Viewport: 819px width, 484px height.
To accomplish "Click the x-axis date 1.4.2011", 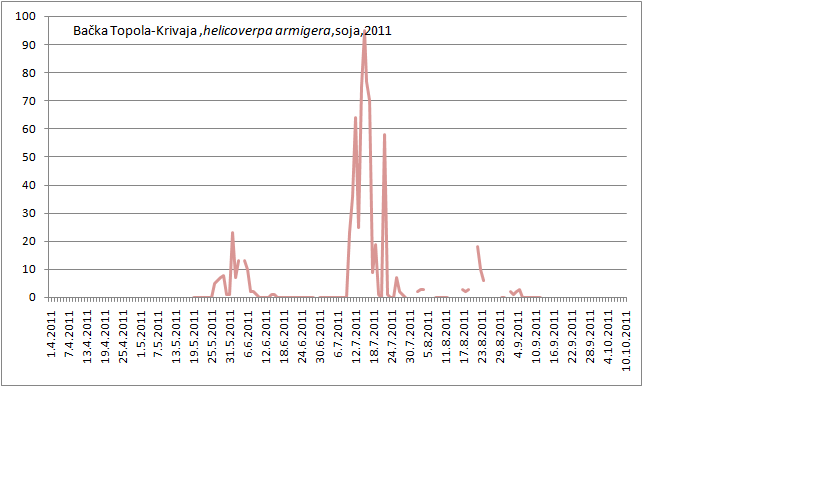I will click(51, 340).
